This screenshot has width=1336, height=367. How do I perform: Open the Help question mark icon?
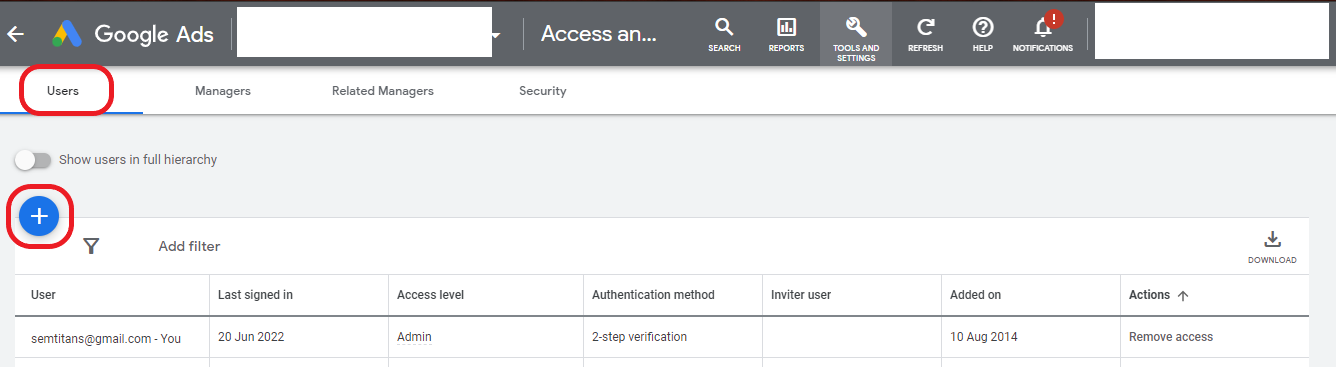pos(983,27)
